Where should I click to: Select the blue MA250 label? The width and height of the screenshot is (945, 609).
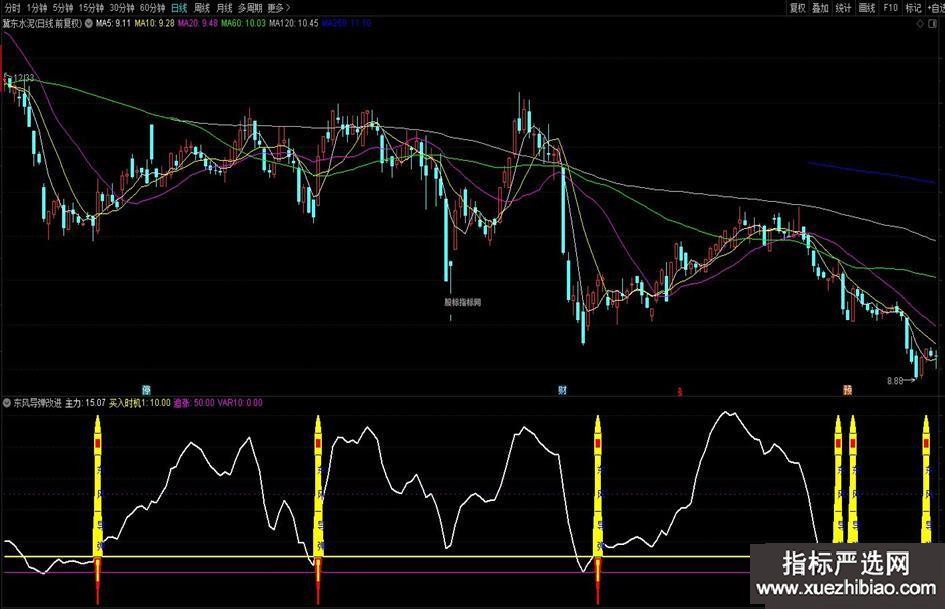pyautogui.click(x=346, y=24)
